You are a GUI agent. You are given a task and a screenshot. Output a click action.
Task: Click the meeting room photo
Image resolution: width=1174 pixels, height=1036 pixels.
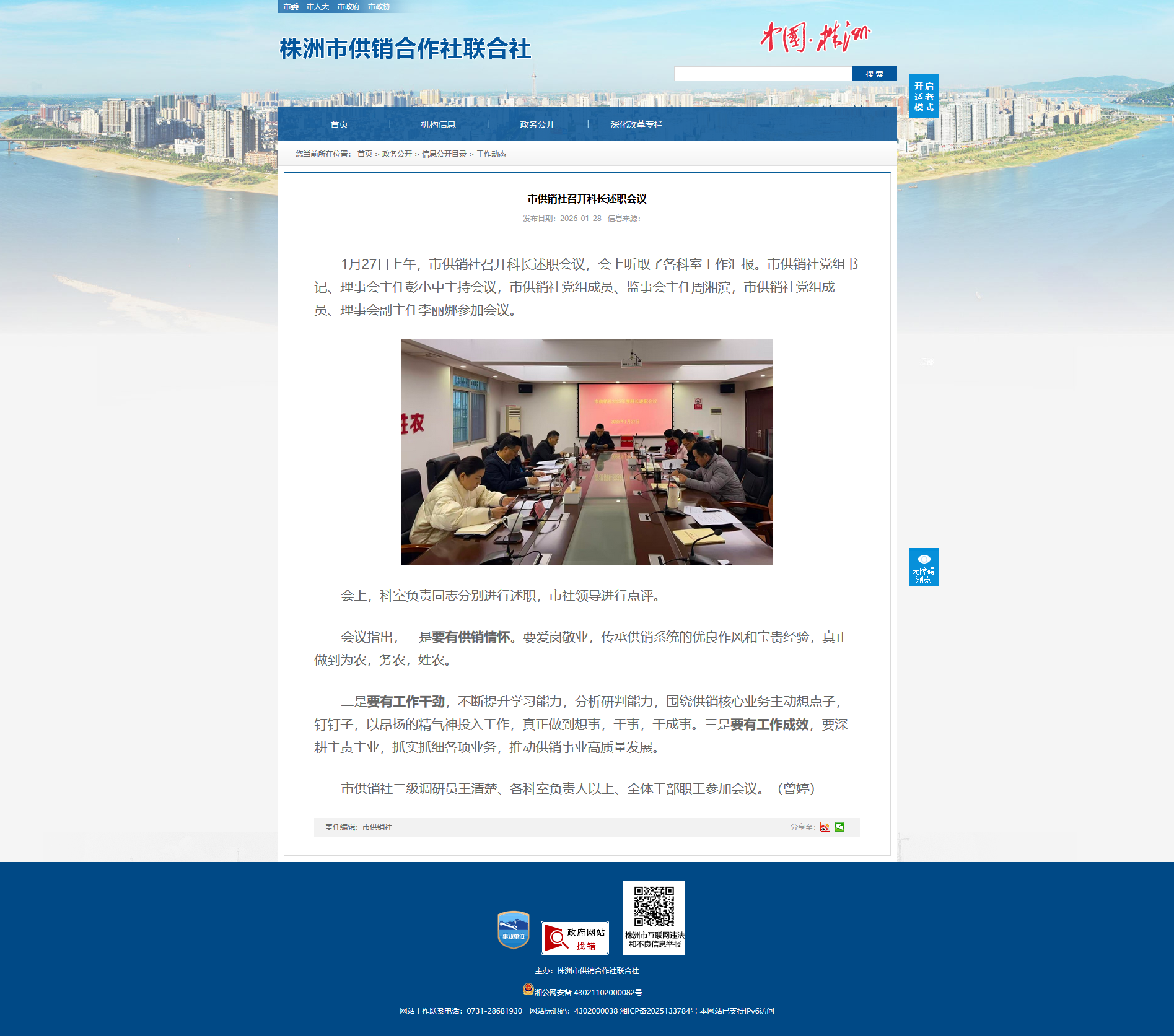click(587, 452)
